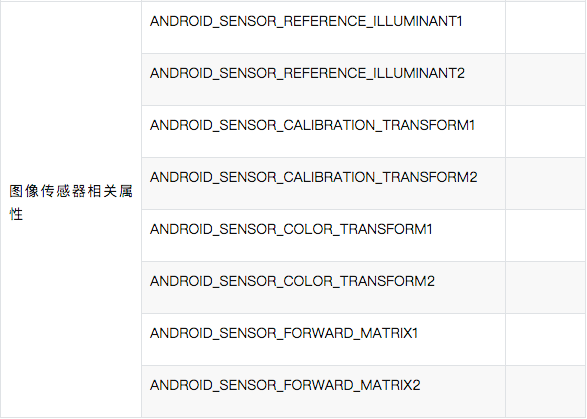
Task: Select the ANDROID_SENSOR_CALIBRATION_TRANSFORM2 row text
Action: click(x=314, y=177)
